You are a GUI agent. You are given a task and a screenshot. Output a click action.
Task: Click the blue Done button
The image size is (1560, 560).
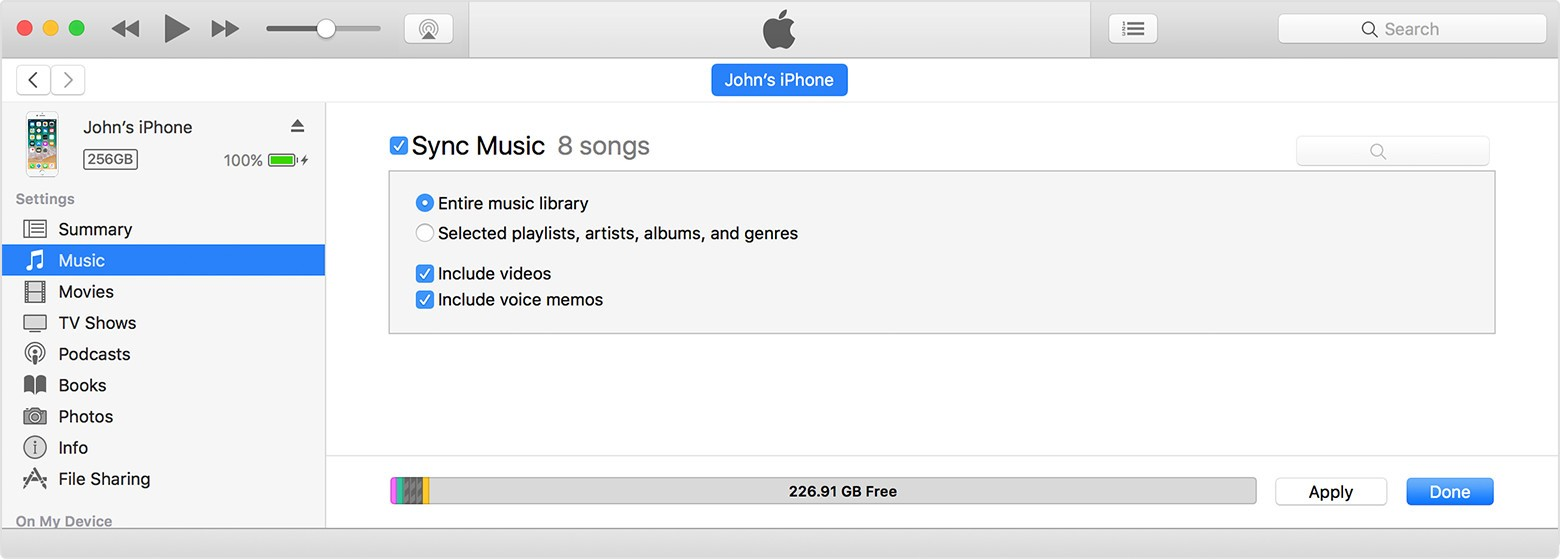(x=1449, y=492)
